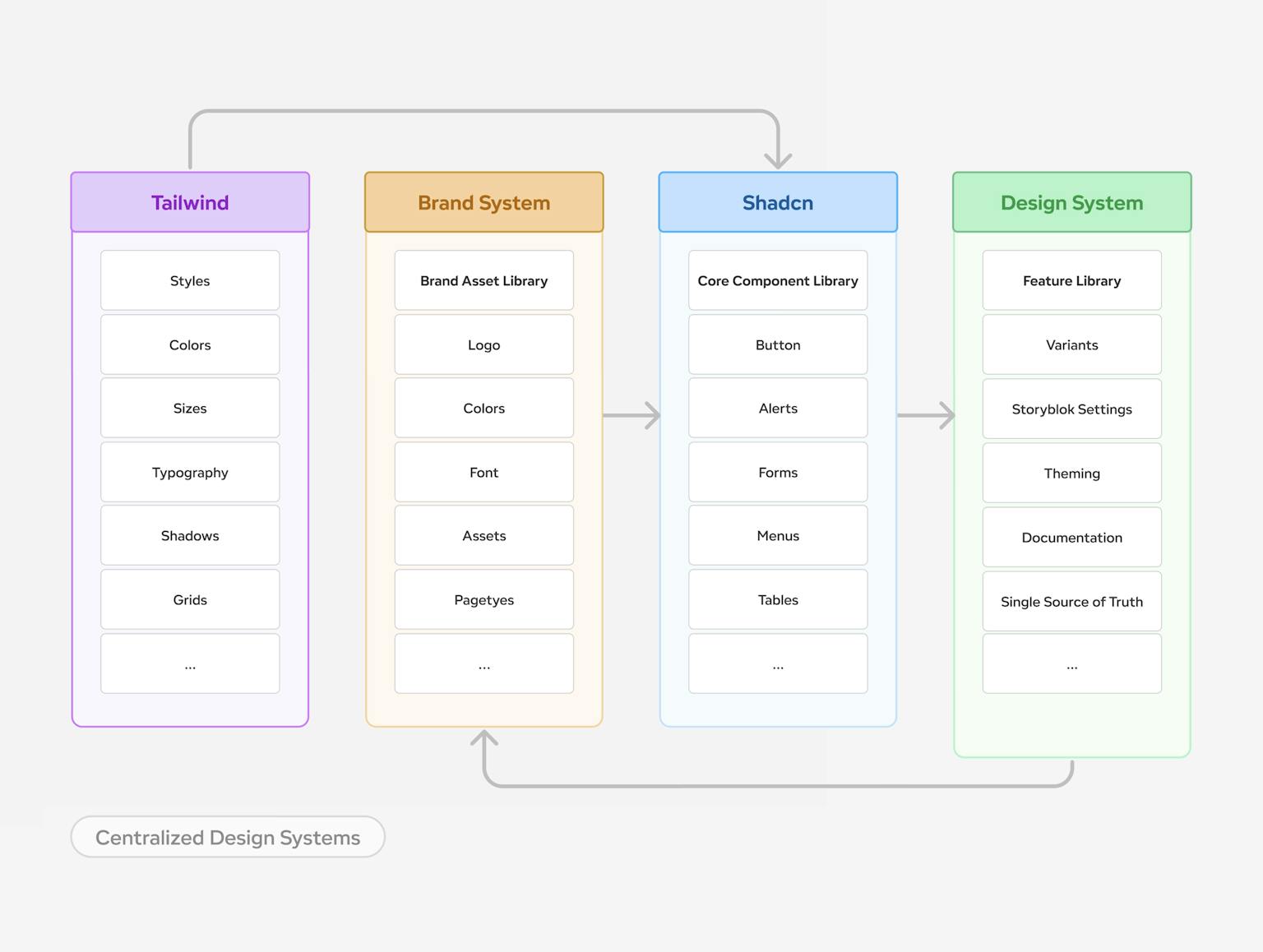
Task: Select the Alerts item under Shadcn
Action: (x=777, y=408)
